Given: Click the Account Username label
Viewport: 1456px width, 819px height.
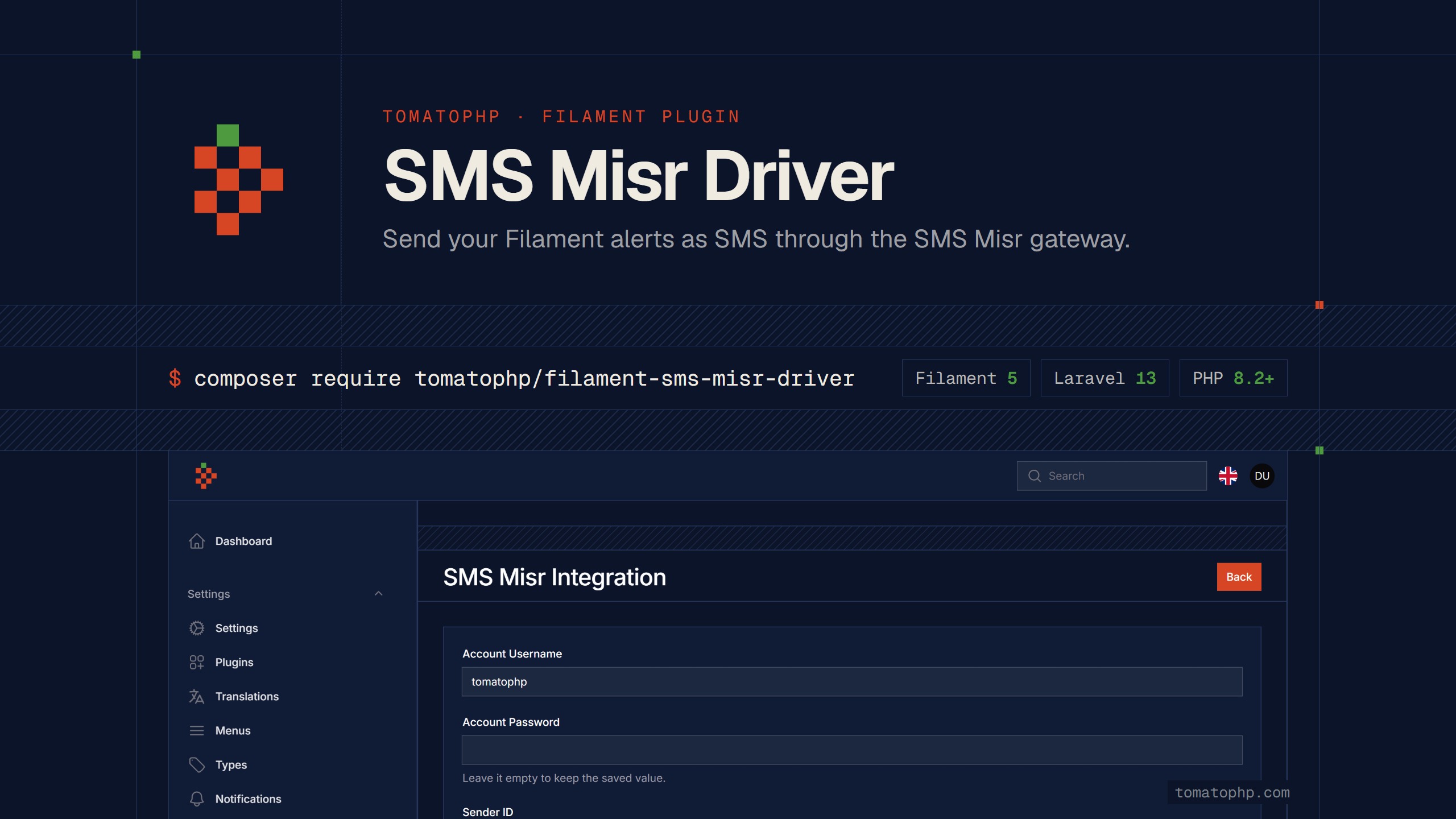Looking at the screenshot, I should point(512,653).
